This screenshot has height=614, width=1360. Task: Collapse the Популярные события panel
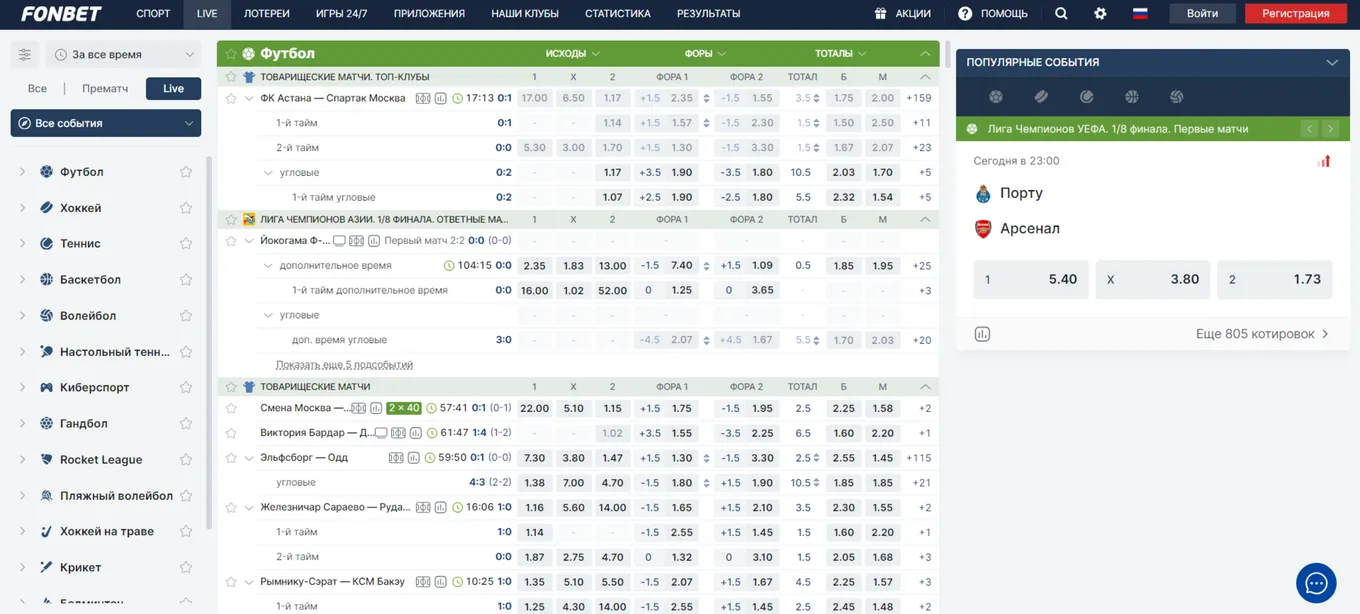coord(1332,62)
